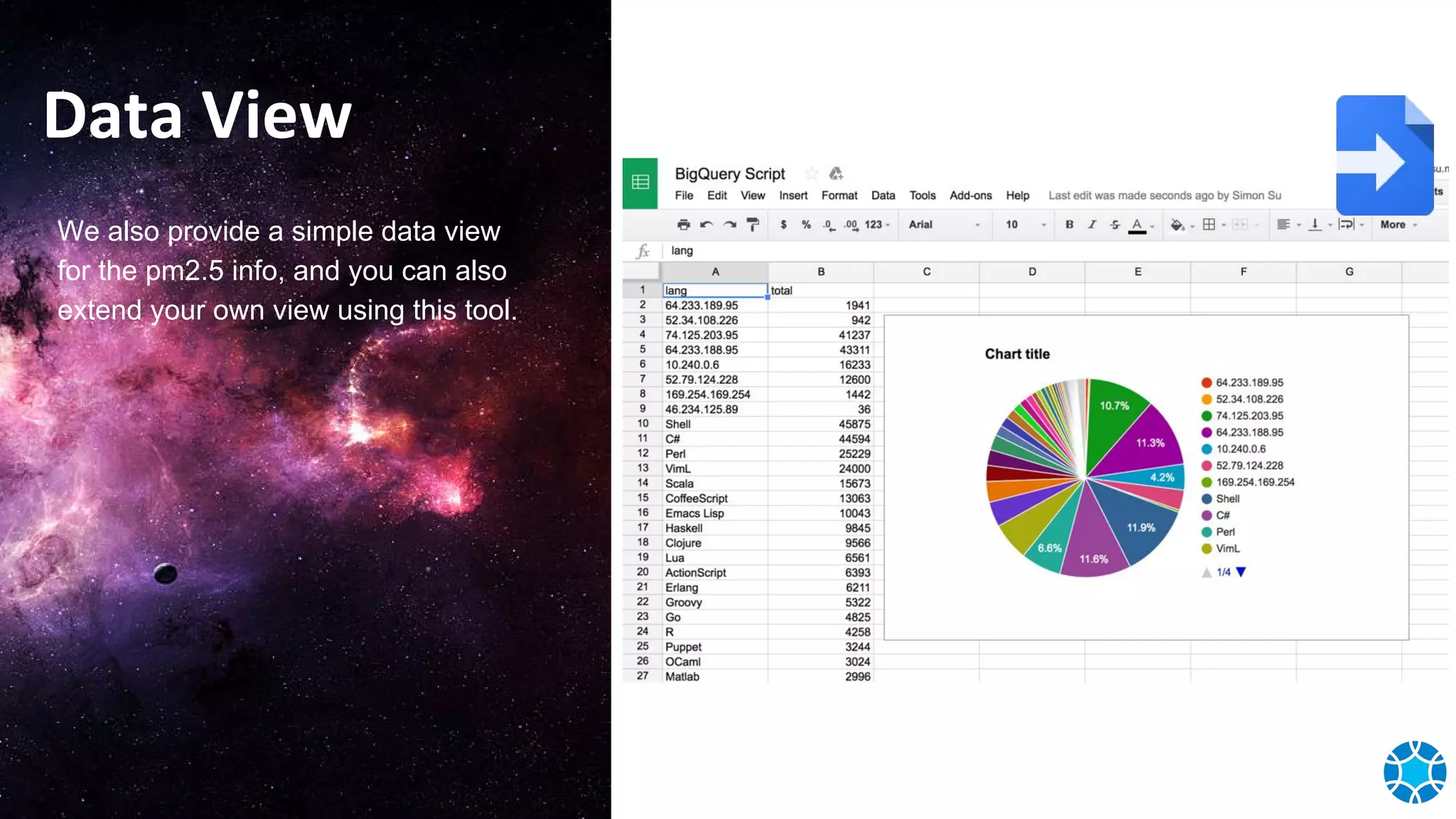Screen dimensions: 1456x819
Task: Star the BigQuery Script document
Action: point(811,173)
